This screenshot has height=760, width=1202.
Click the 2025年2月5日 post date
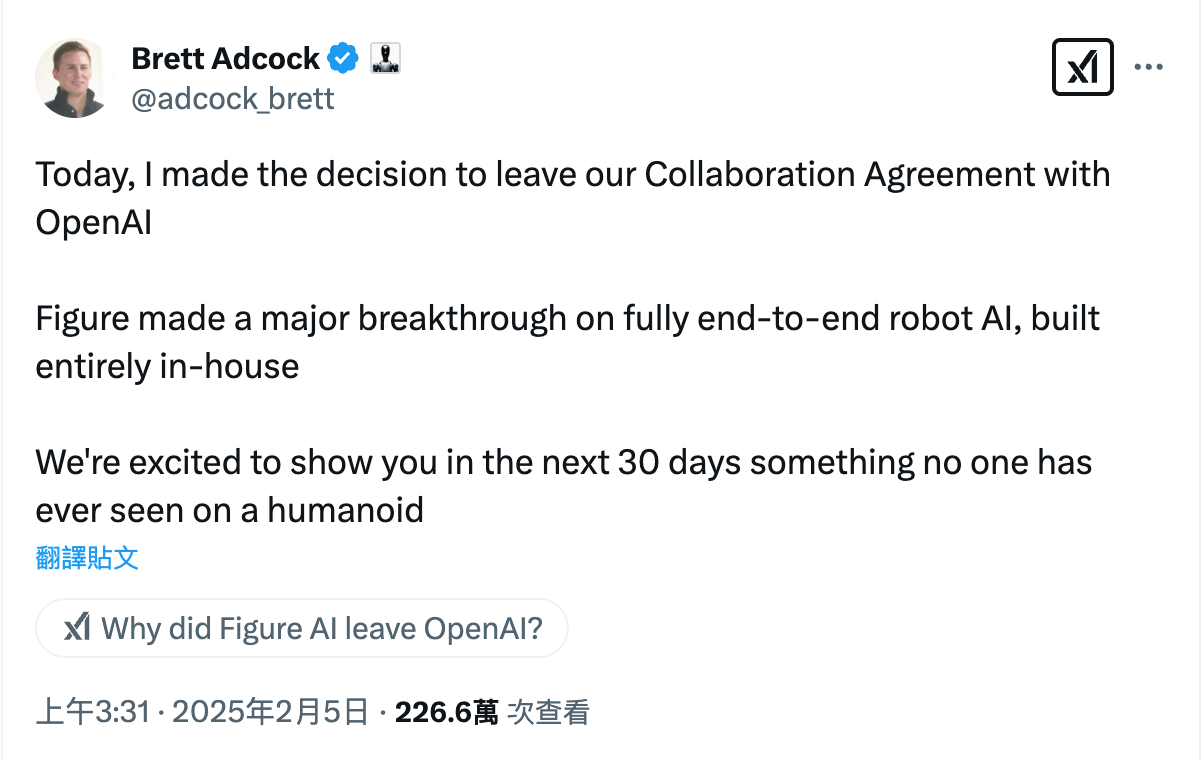click(x=270, y=712)
